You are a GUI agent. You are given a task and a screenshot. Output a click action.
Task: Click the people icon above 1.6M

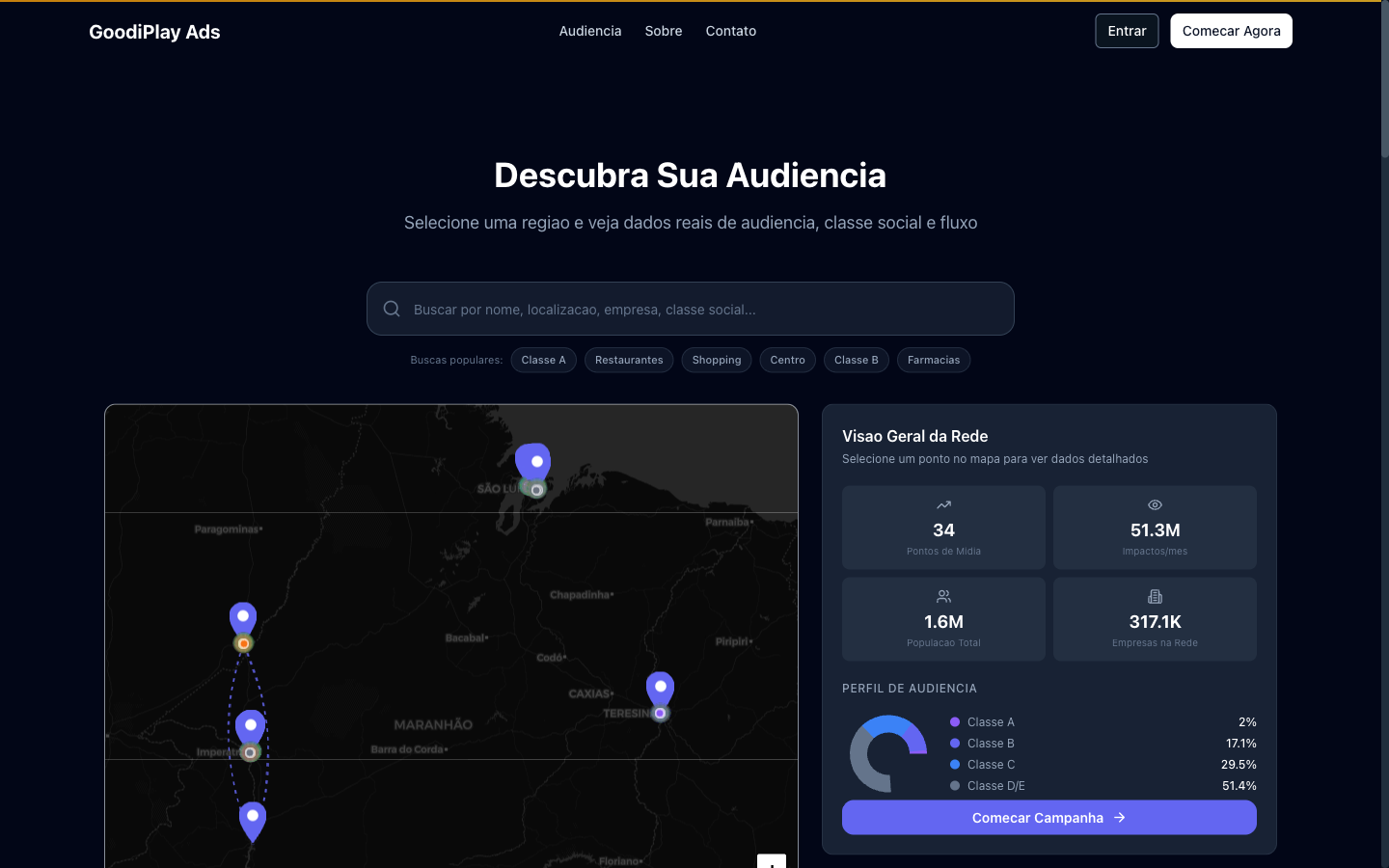(943, 596)
